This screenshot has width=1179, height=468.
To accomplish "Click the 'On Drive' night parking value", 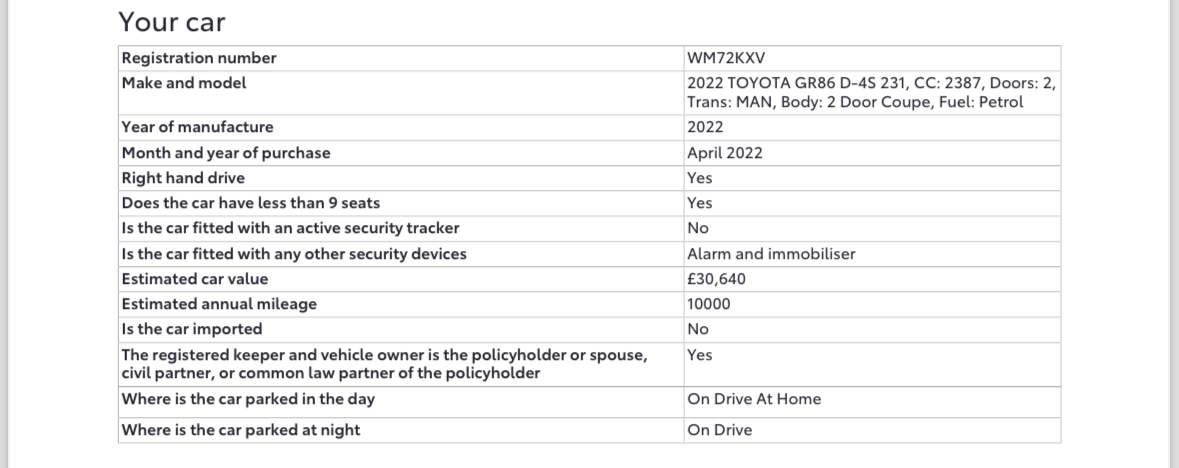I will (719, 430).
